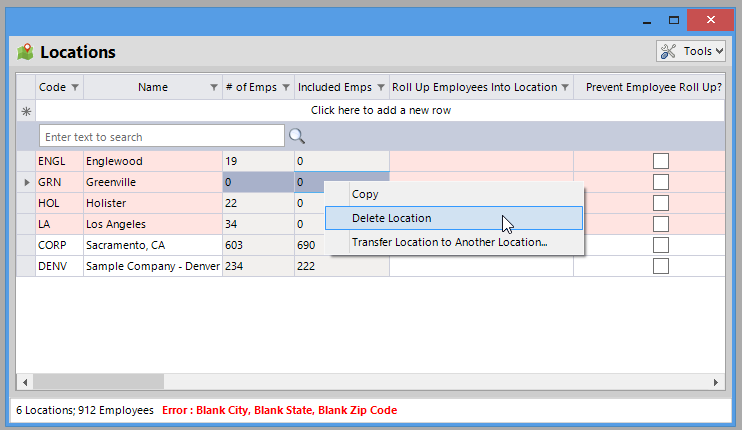Screen dimensions: 742x430
Task: Click the new row asterisk indicator
Action: [26, 111]
